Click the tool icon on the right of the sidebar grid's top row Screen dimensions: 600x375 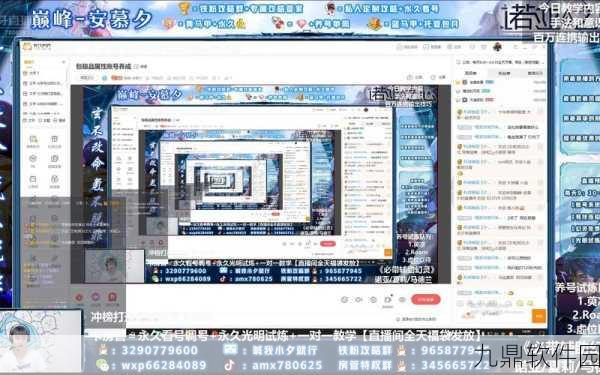54,139
